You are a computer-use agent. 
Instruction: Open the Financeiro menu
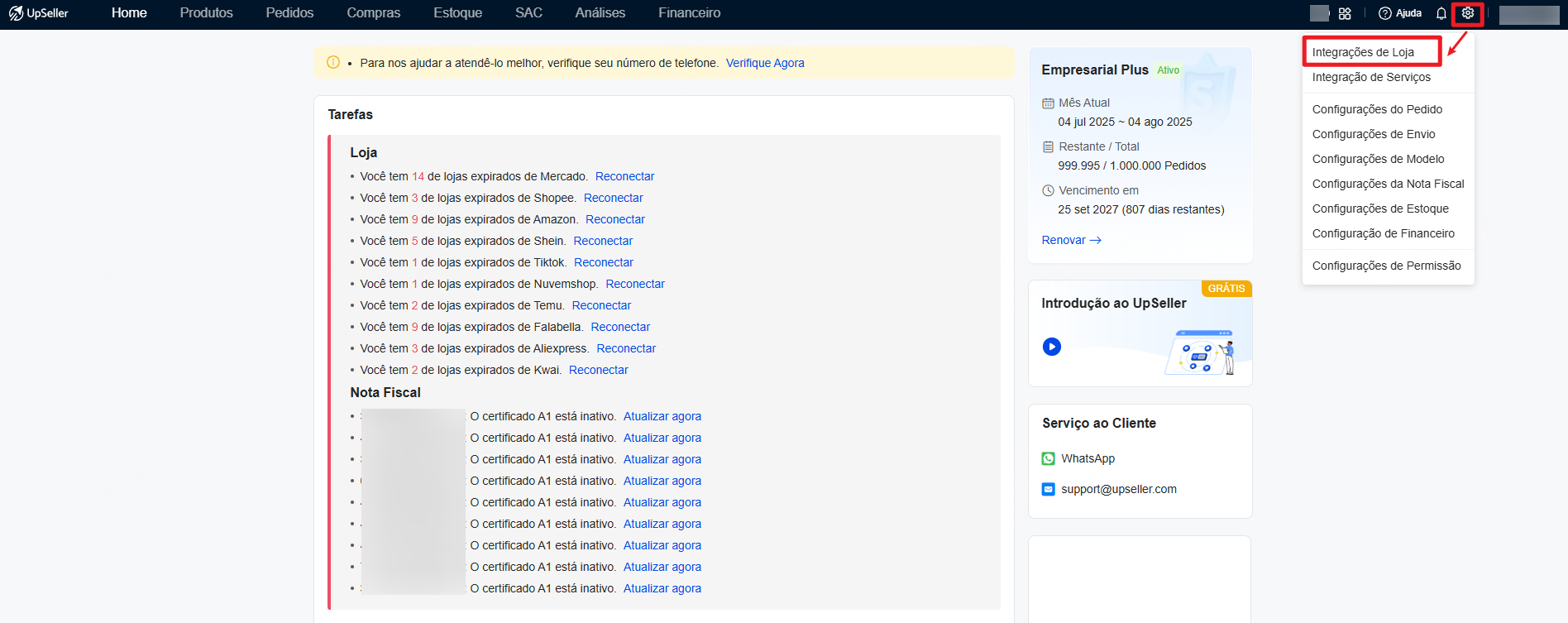click(689, 13)
